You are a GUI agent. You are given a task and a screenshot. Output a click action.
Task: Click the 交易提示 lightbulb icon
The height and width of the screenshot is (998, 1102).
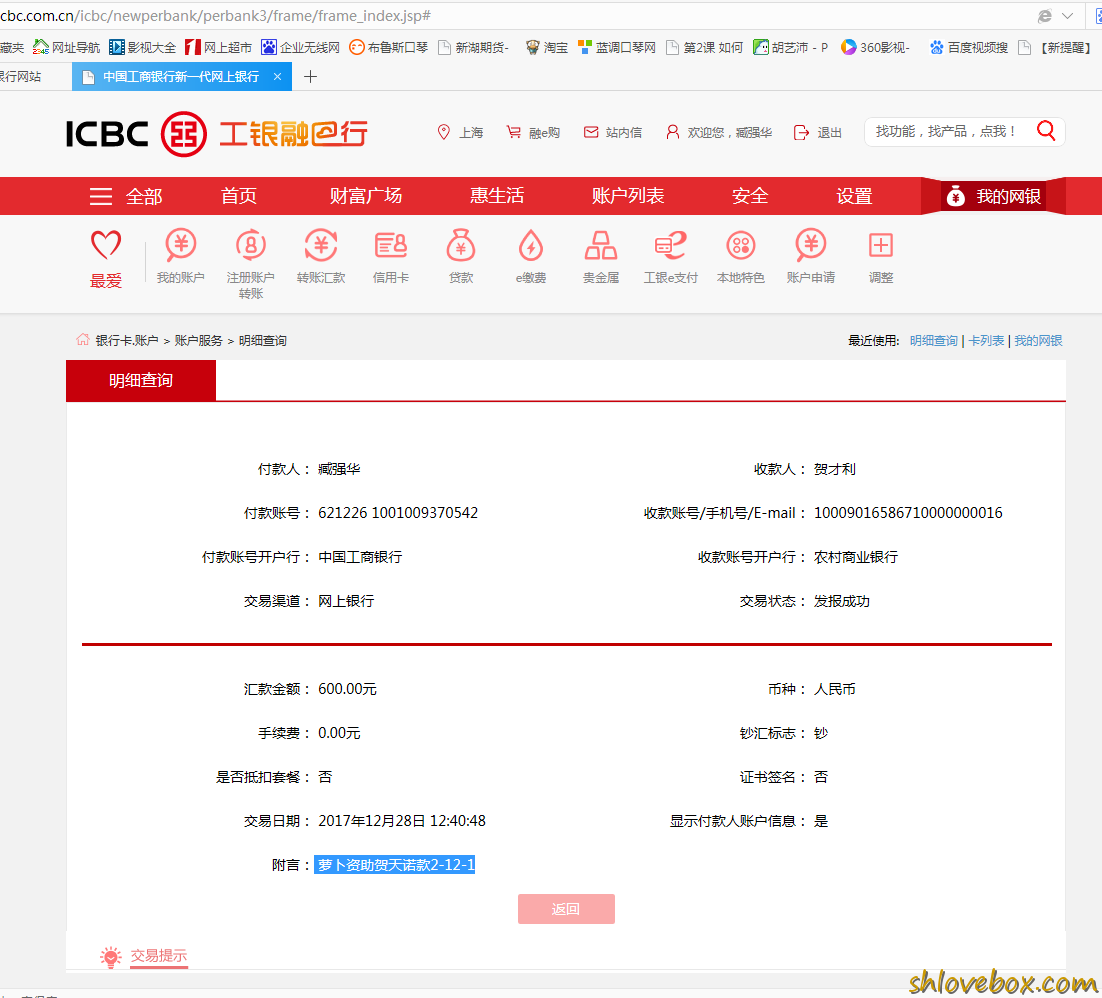click(x=110, y=957)
